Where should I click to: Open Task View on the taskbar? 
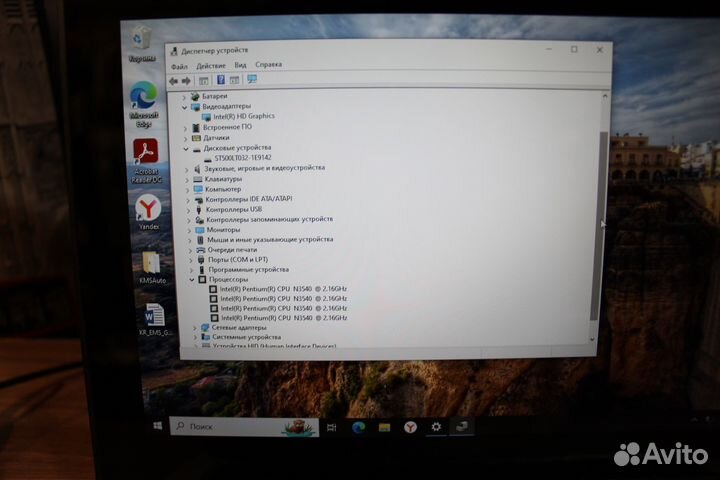332,428
